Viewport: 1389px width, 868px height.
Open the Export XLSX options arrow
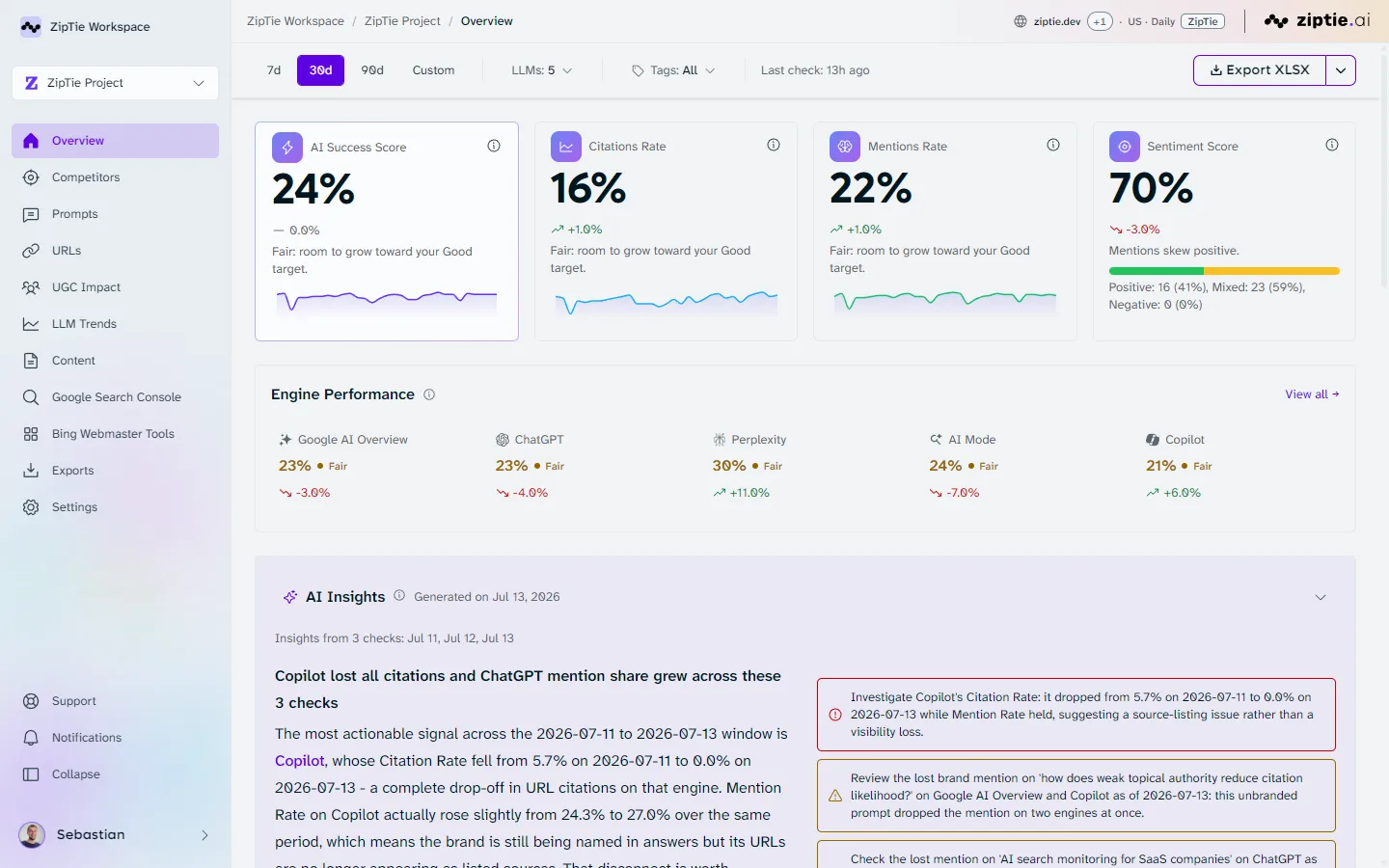click(1341, 70)
